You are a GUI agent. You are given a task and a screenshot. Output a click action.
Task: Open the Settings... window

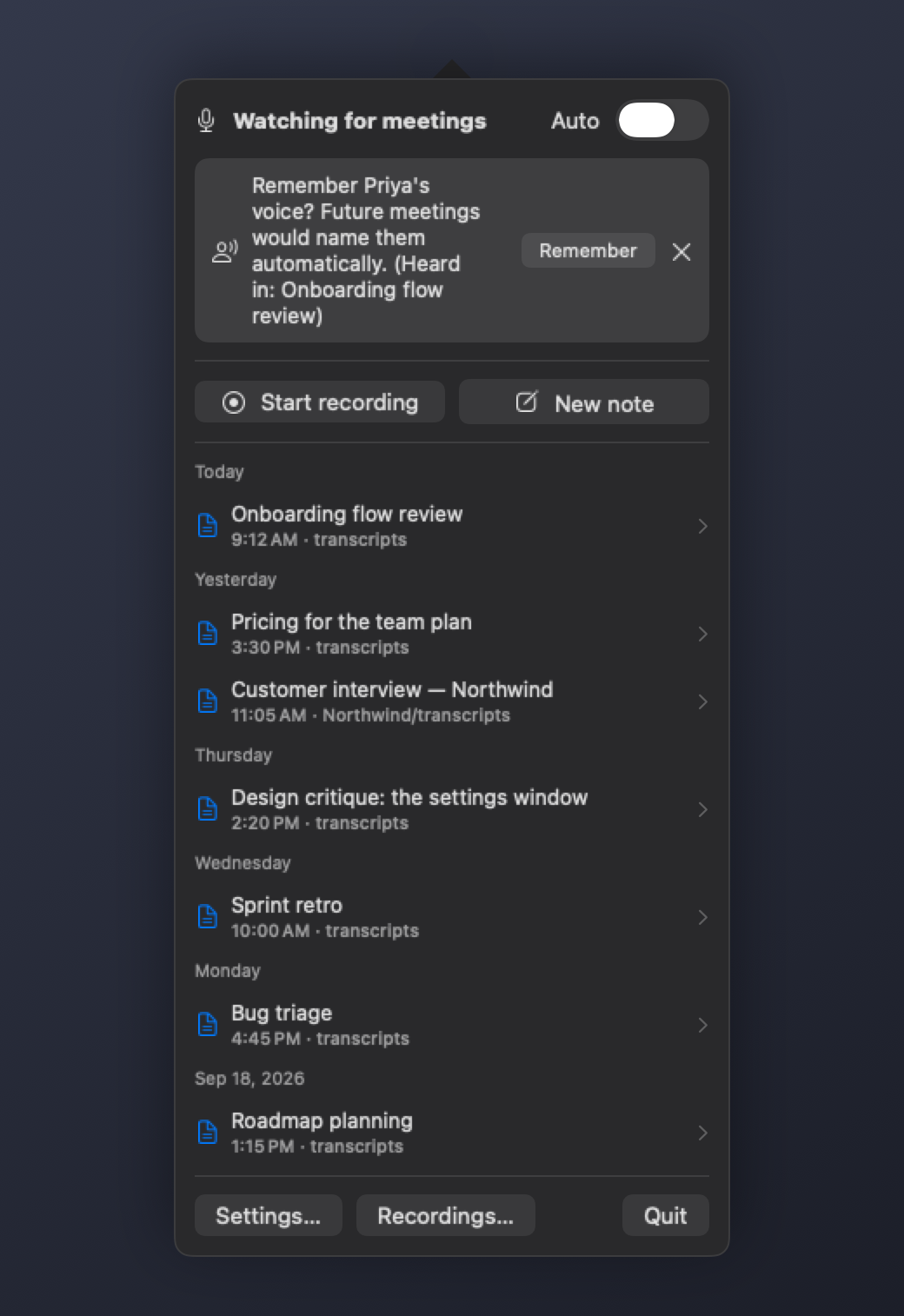(269, 1215)
